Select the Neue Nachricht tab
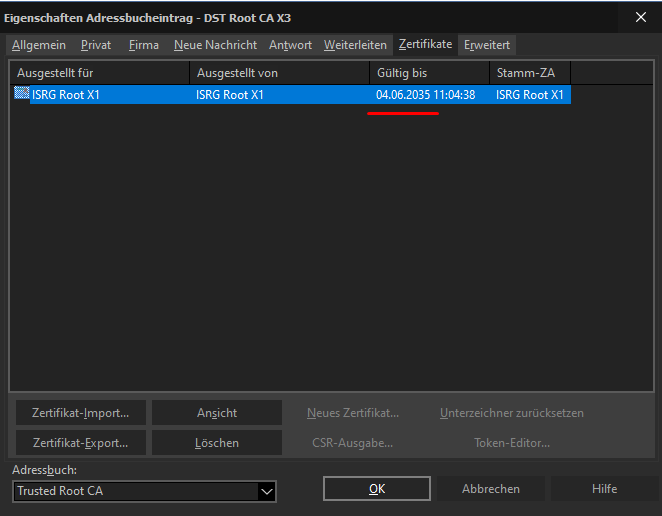 215,45
